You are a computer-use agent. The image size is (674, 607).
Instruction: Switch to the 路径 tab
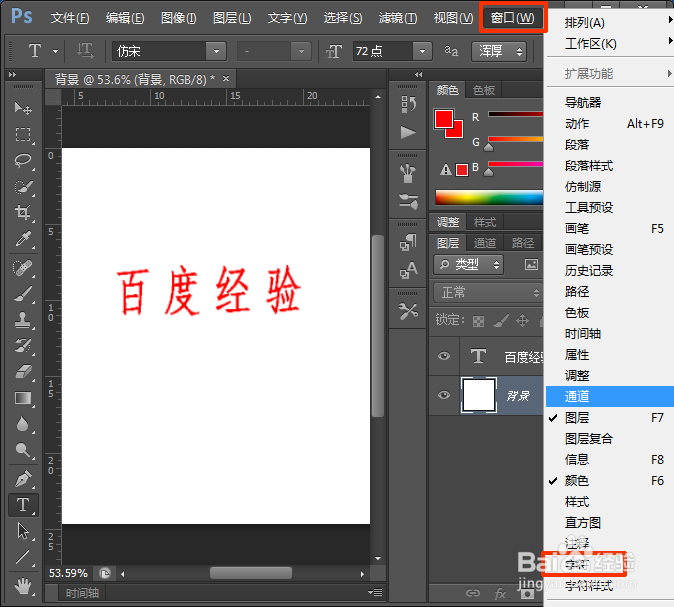pos(523,243)
